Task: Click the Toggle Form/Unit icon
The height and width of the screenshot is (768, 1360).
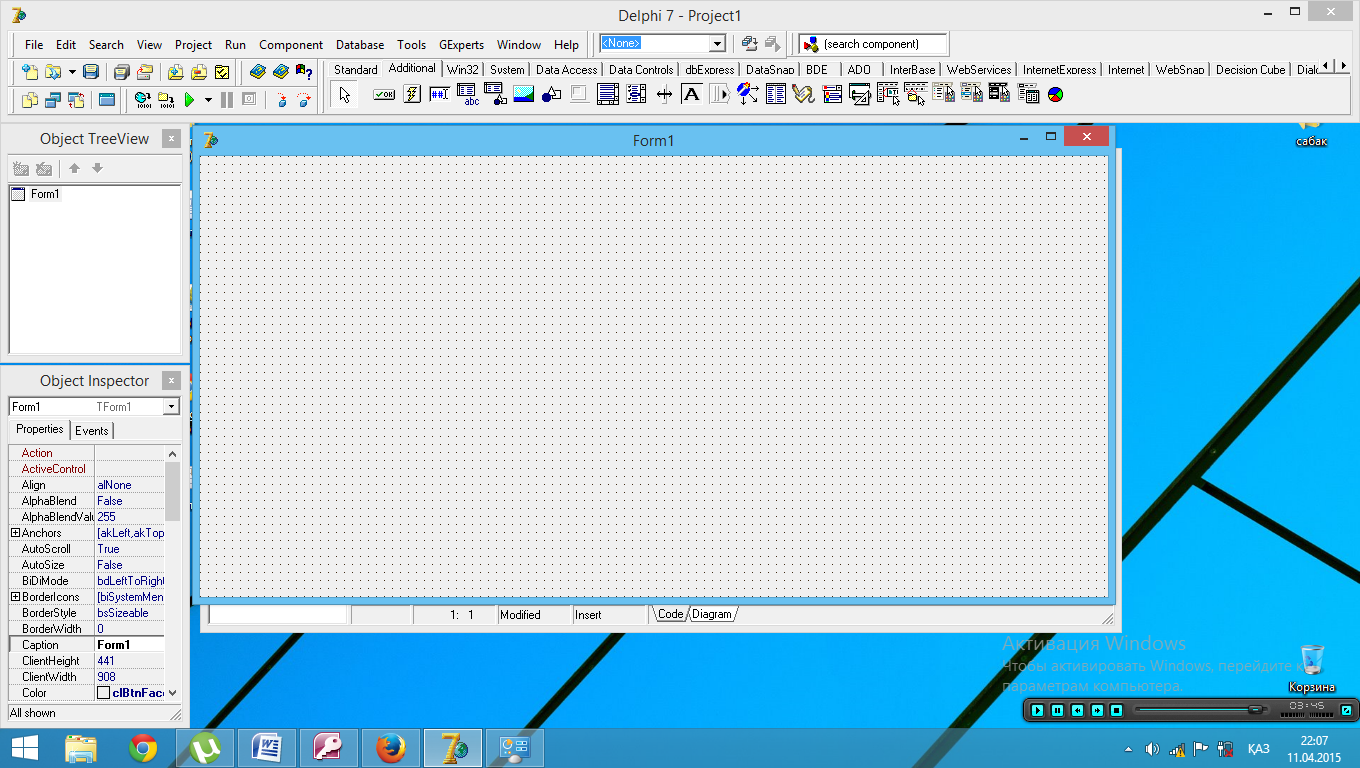Action: pyautogui.click(x=76, y=99)
